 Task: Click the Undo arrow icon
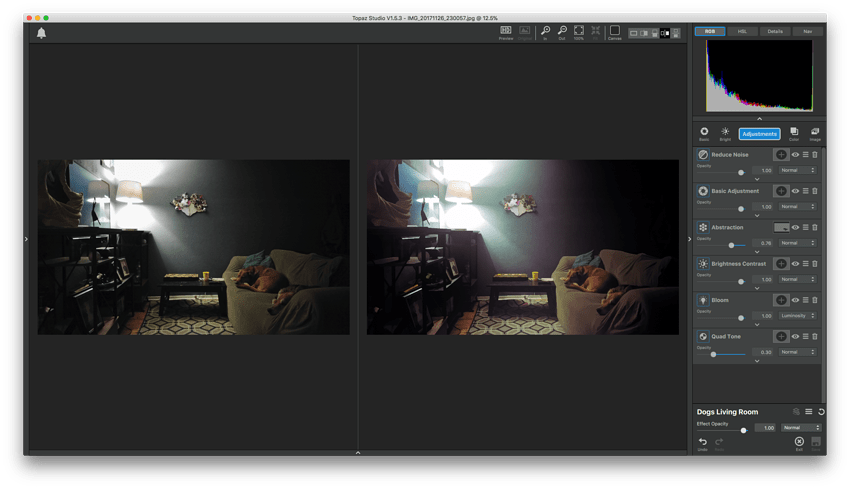(702, 441)
